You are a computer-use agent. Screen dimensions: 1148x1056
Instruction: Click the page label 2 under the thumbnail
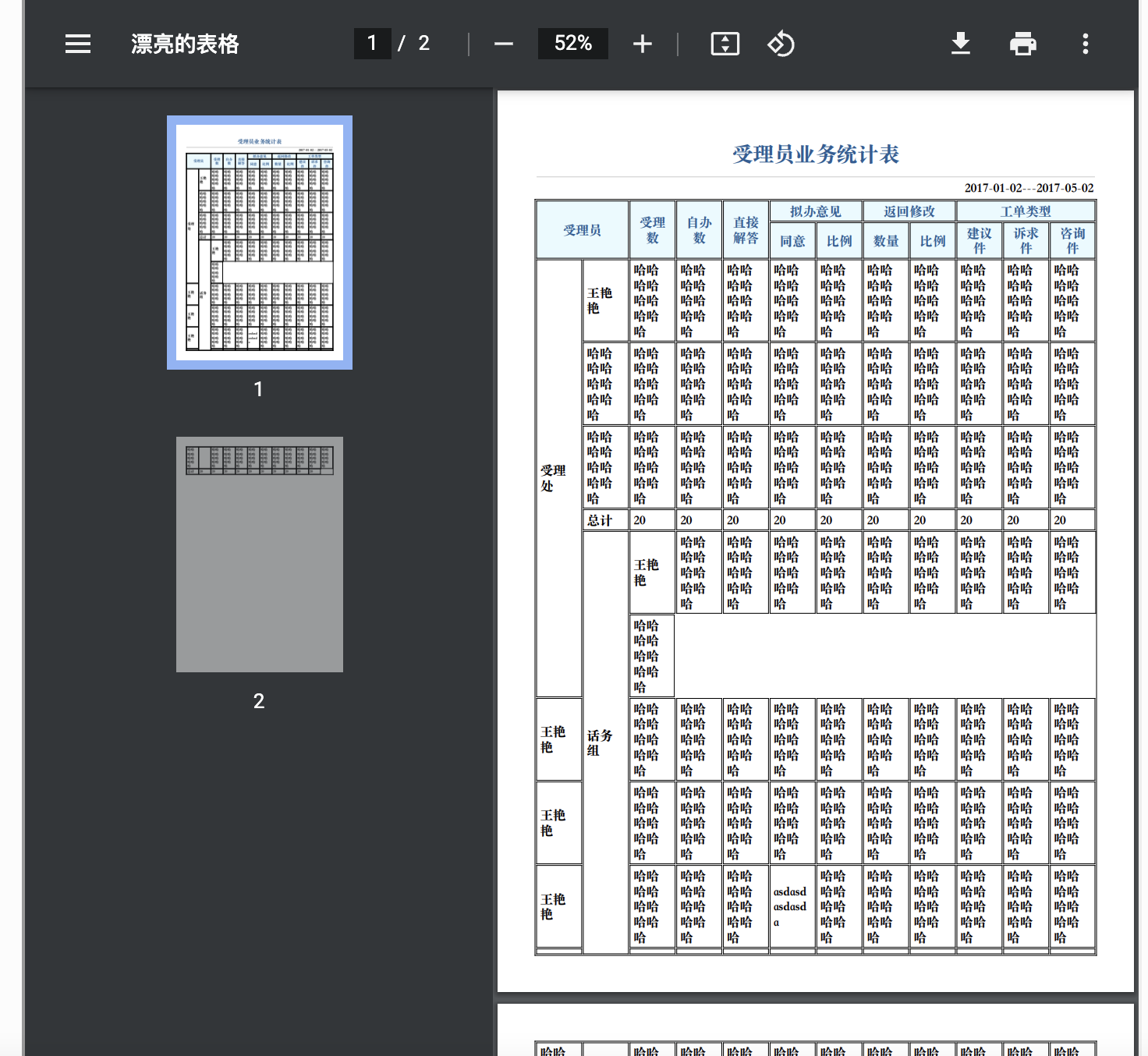pyautogui.click(x=260, y=700)
